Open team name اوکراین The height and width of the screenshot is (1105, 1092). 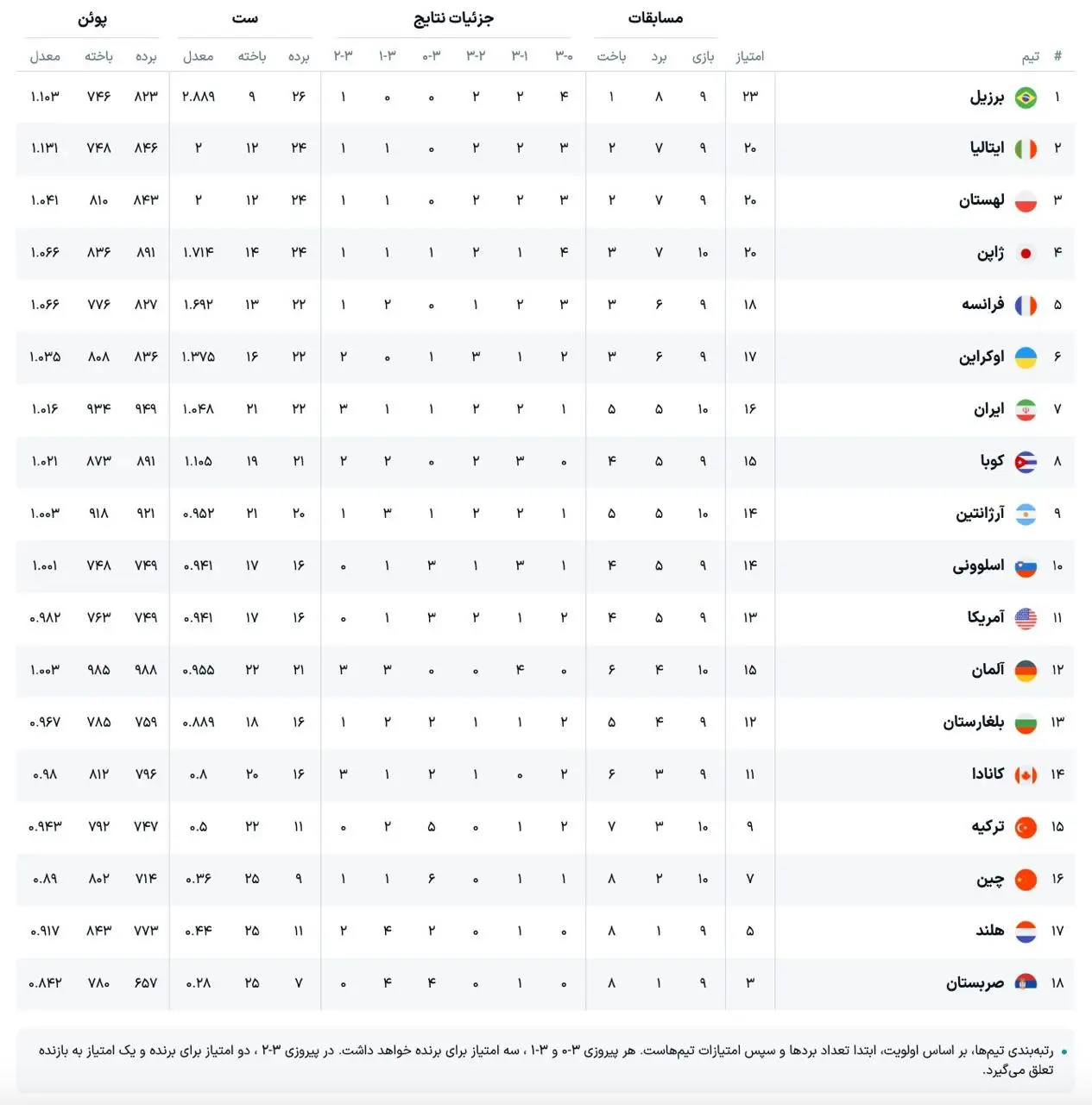982,357
